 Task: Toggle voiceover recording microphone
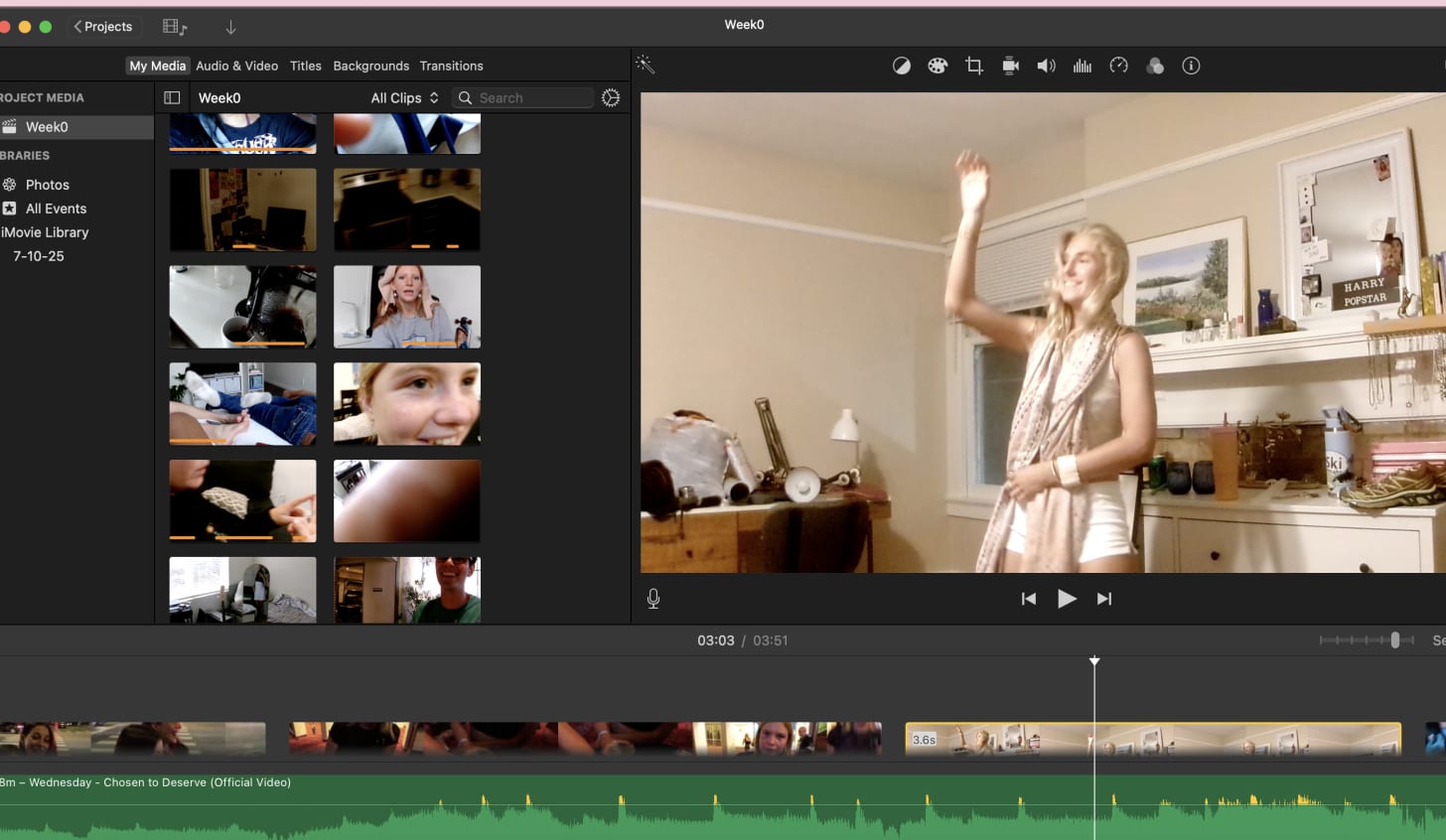(653, 599)
